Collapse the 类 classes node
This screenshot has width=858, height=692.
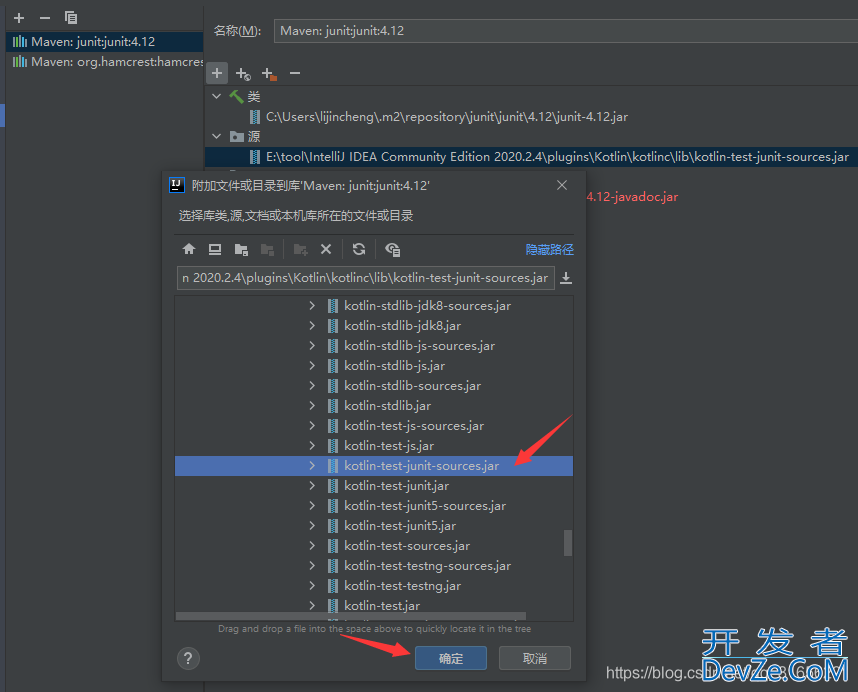[x=217, y=96]
